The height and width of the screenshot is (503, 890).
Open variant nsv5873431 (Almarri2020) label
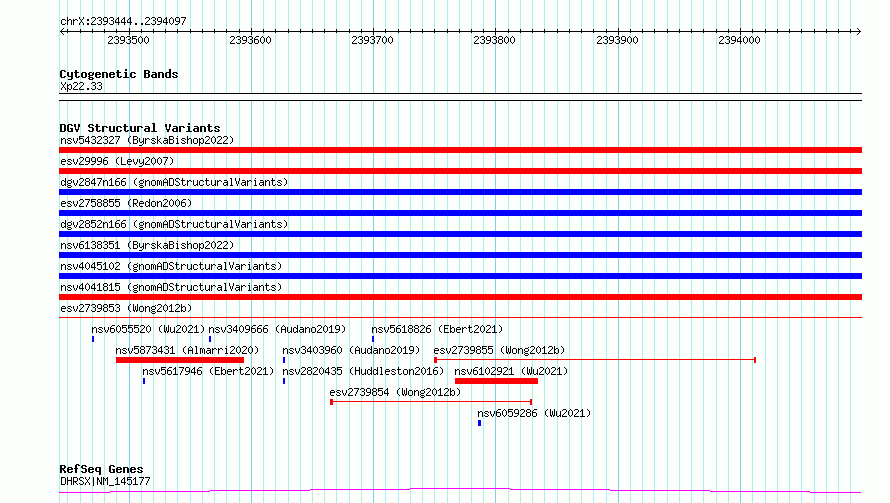(x=187, y=350)
